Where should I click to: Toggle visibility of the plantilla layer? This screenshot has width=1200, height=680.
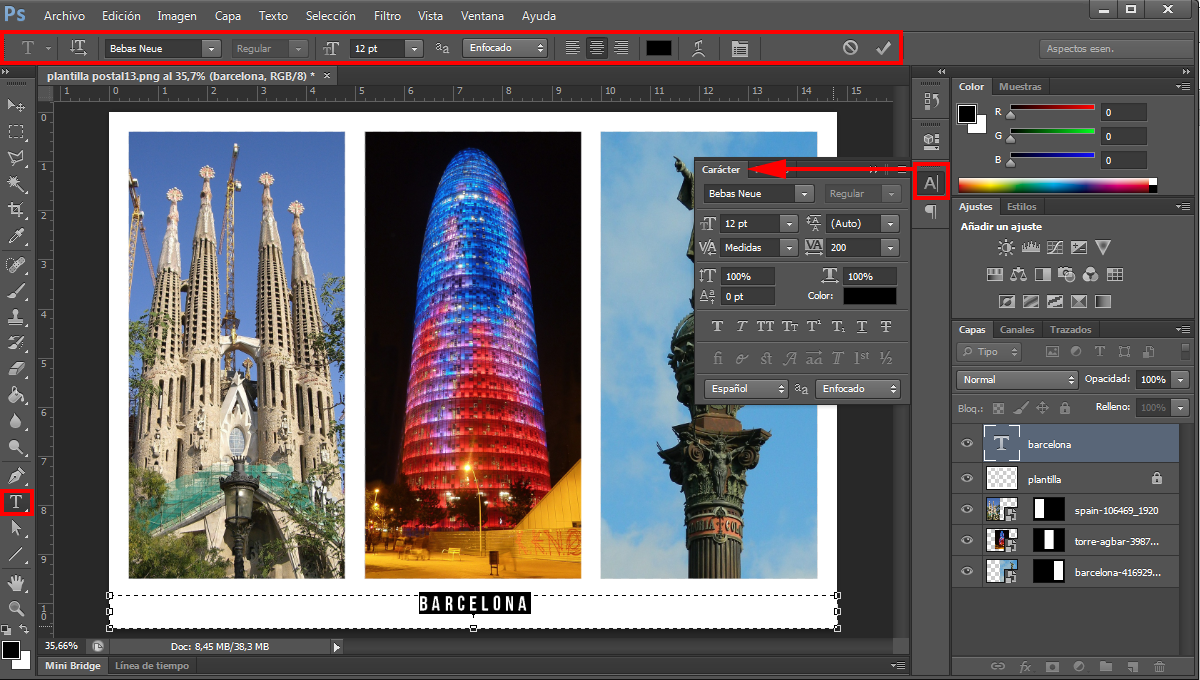click(x=966, y=478)
